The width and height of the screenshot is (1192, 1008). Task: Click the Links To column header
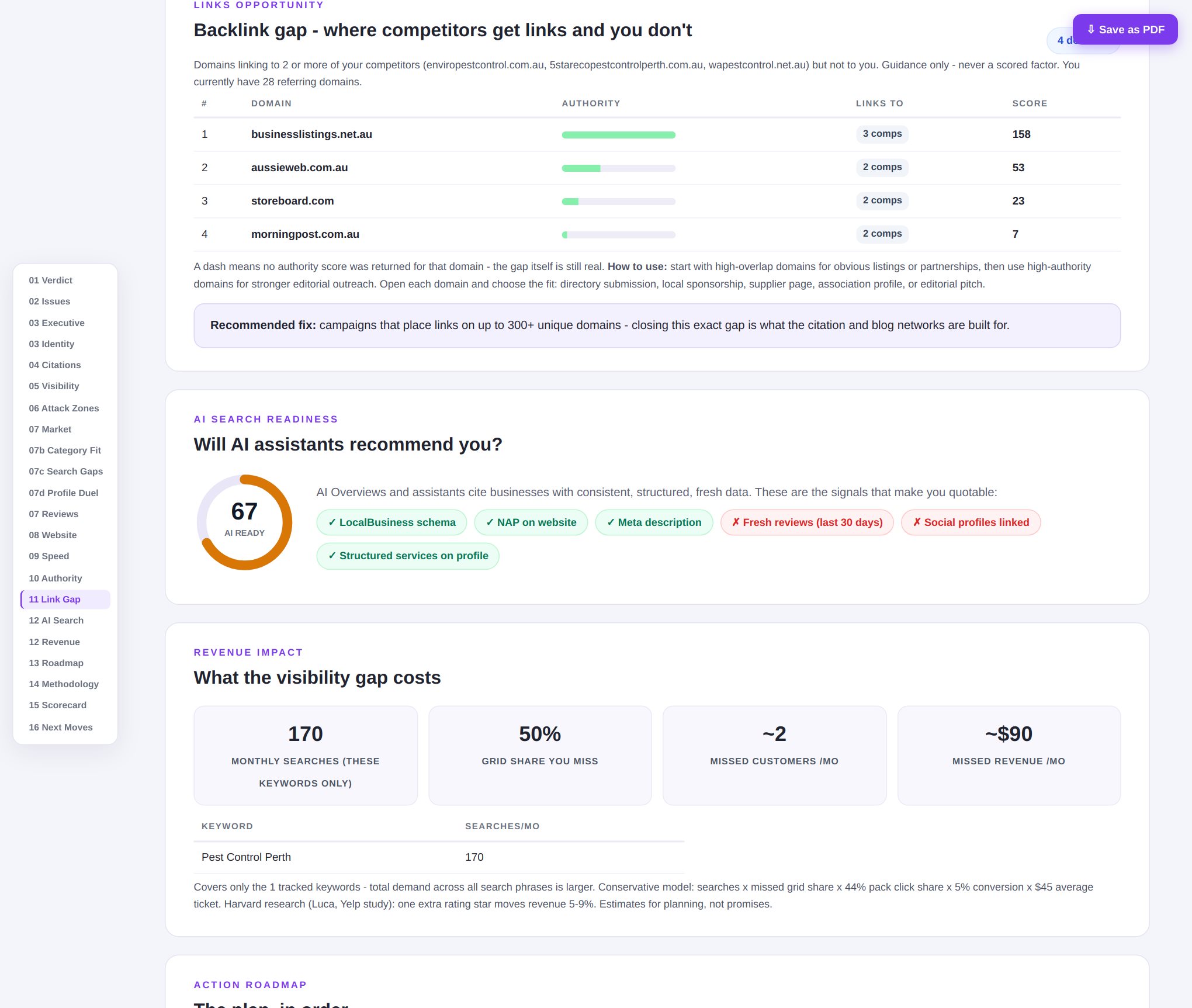pyautogui.click(x=879, y=103)
